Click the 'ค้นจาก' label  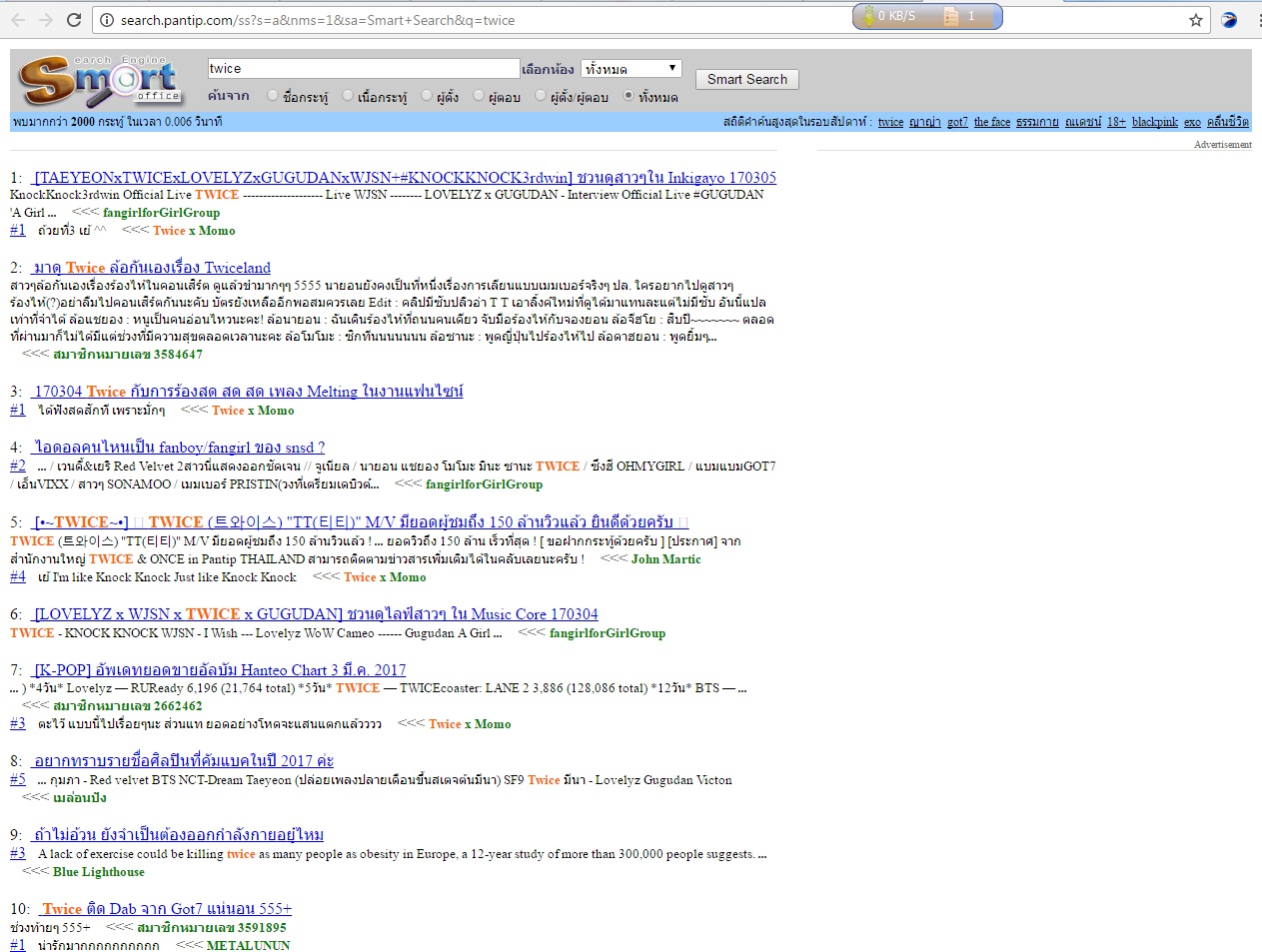click(x=229, y=96)
